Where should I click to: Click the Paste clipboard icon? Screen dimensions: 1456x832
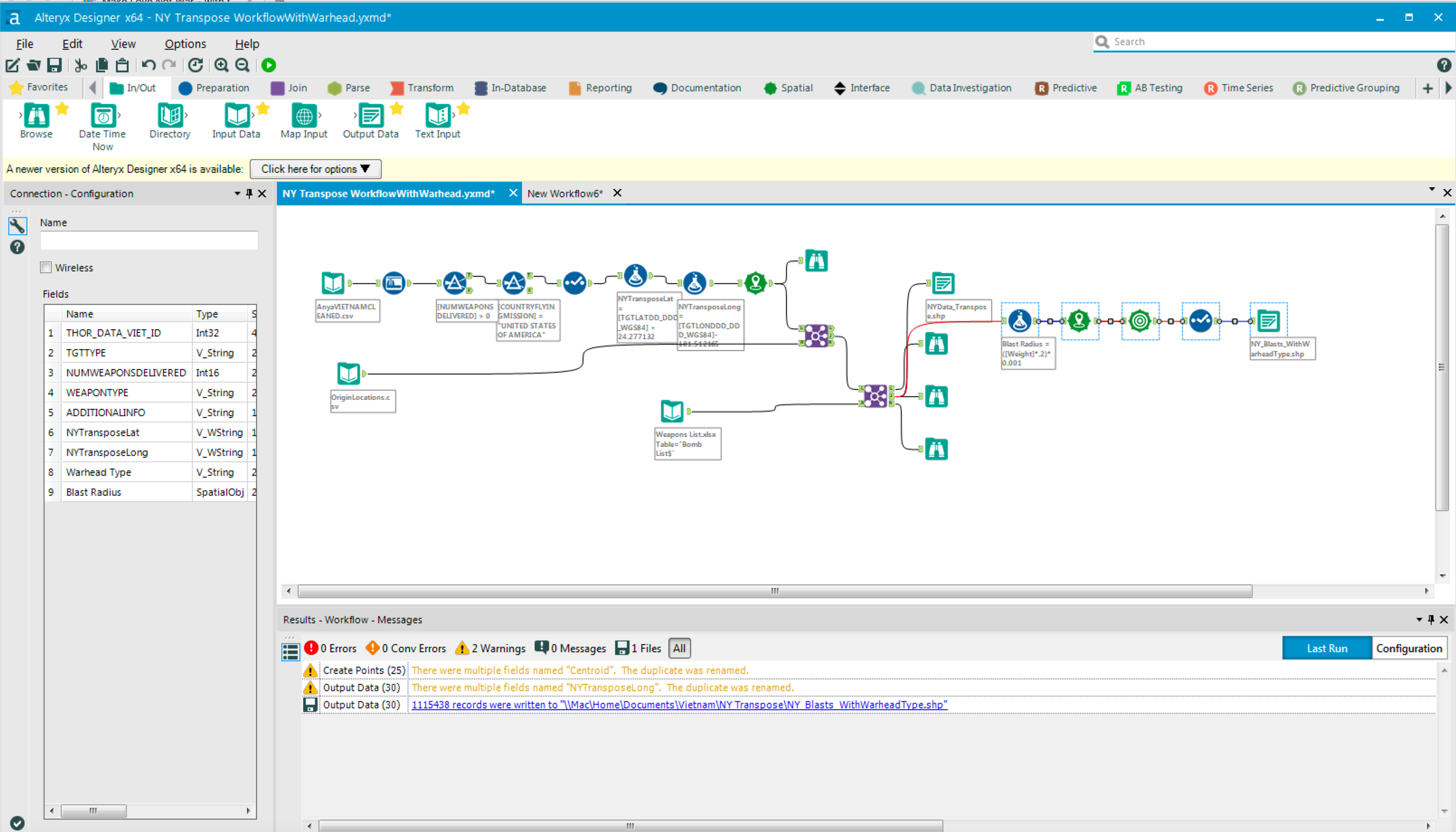point(122,65)
